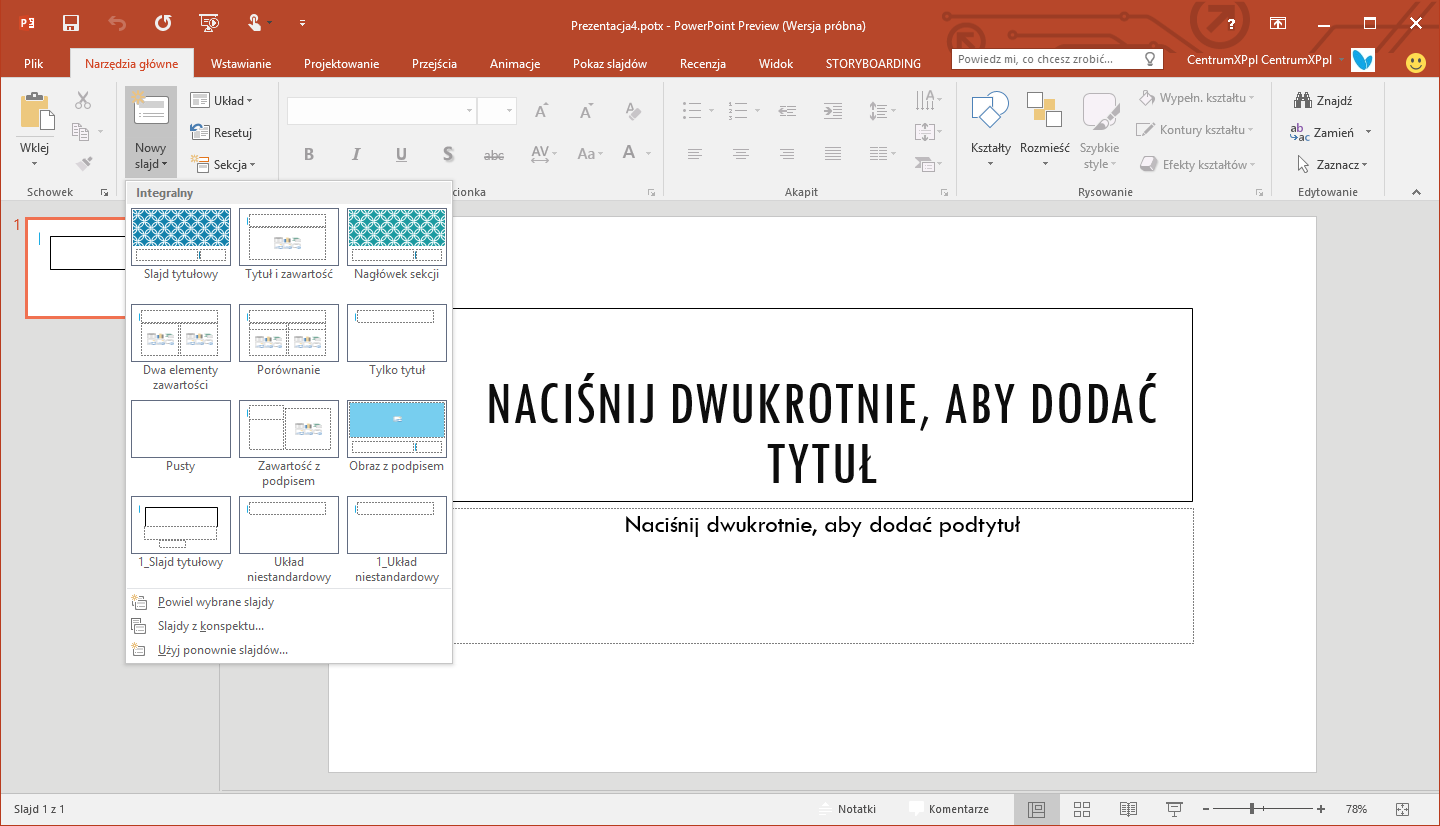Open the font name combo box
The image size is (1440, 826).
[x=382, y=111]
